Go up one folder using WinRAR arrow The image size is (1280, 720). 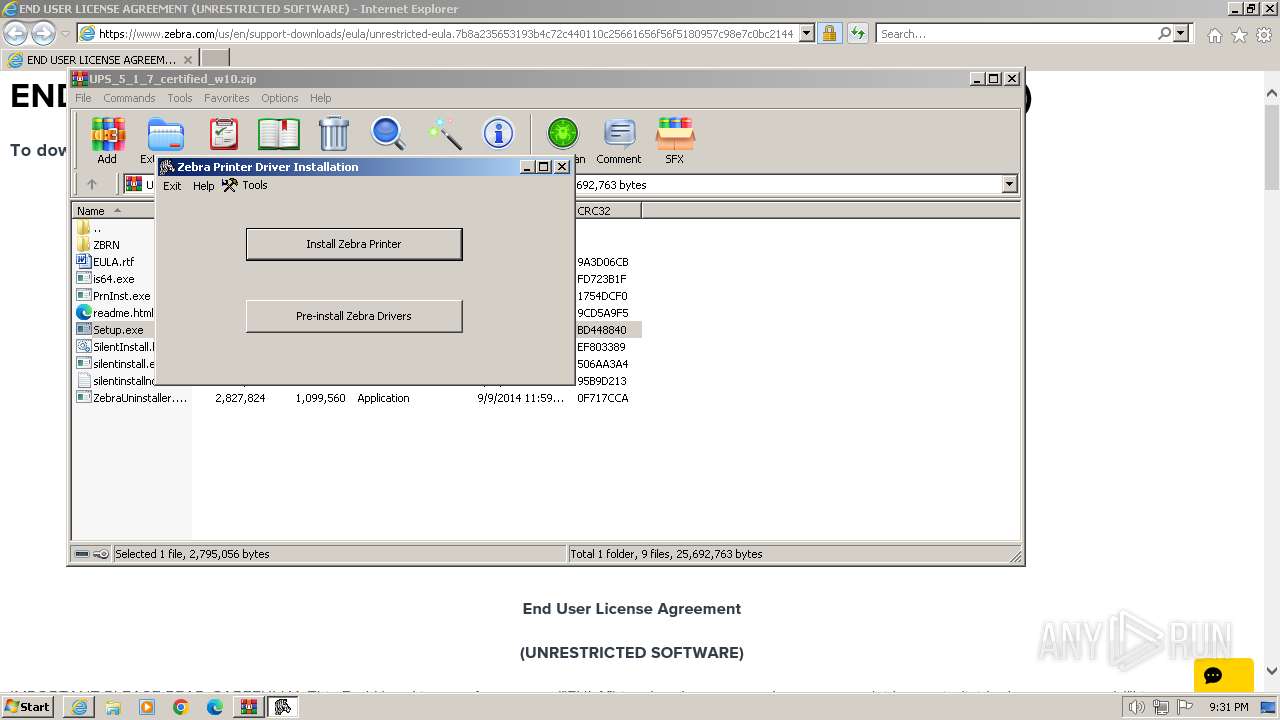click(x=92, y=185)
